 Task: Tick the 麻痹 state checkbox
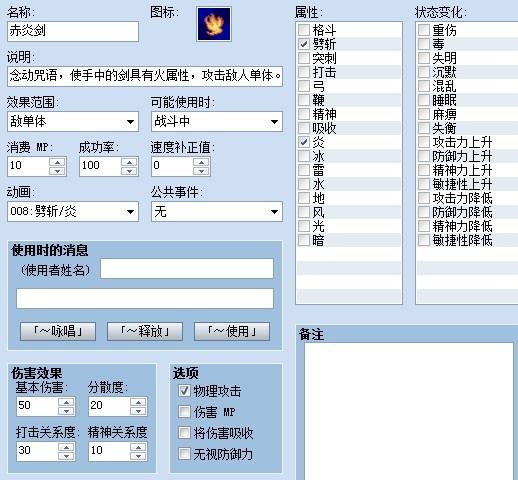(x=424, y=114)
